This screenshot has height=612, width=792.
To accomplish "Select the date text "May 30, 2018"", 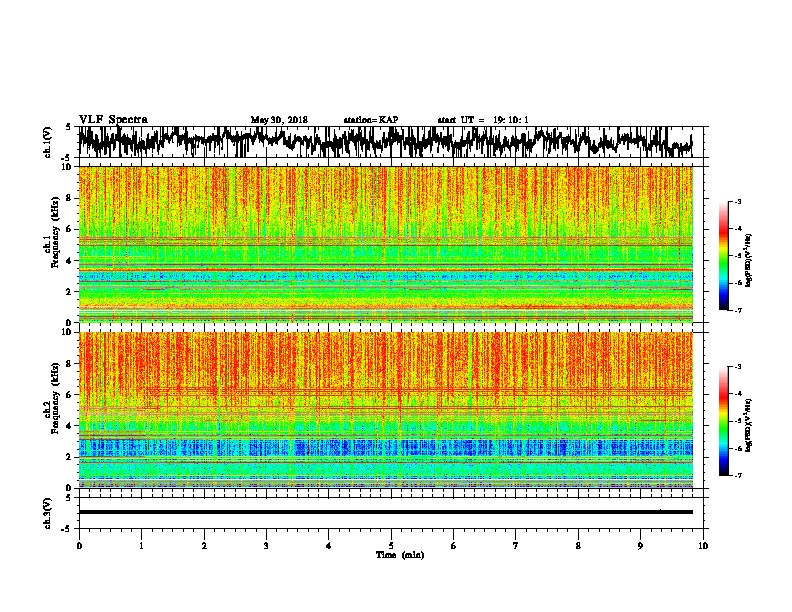I will click(x=279, y=120).
